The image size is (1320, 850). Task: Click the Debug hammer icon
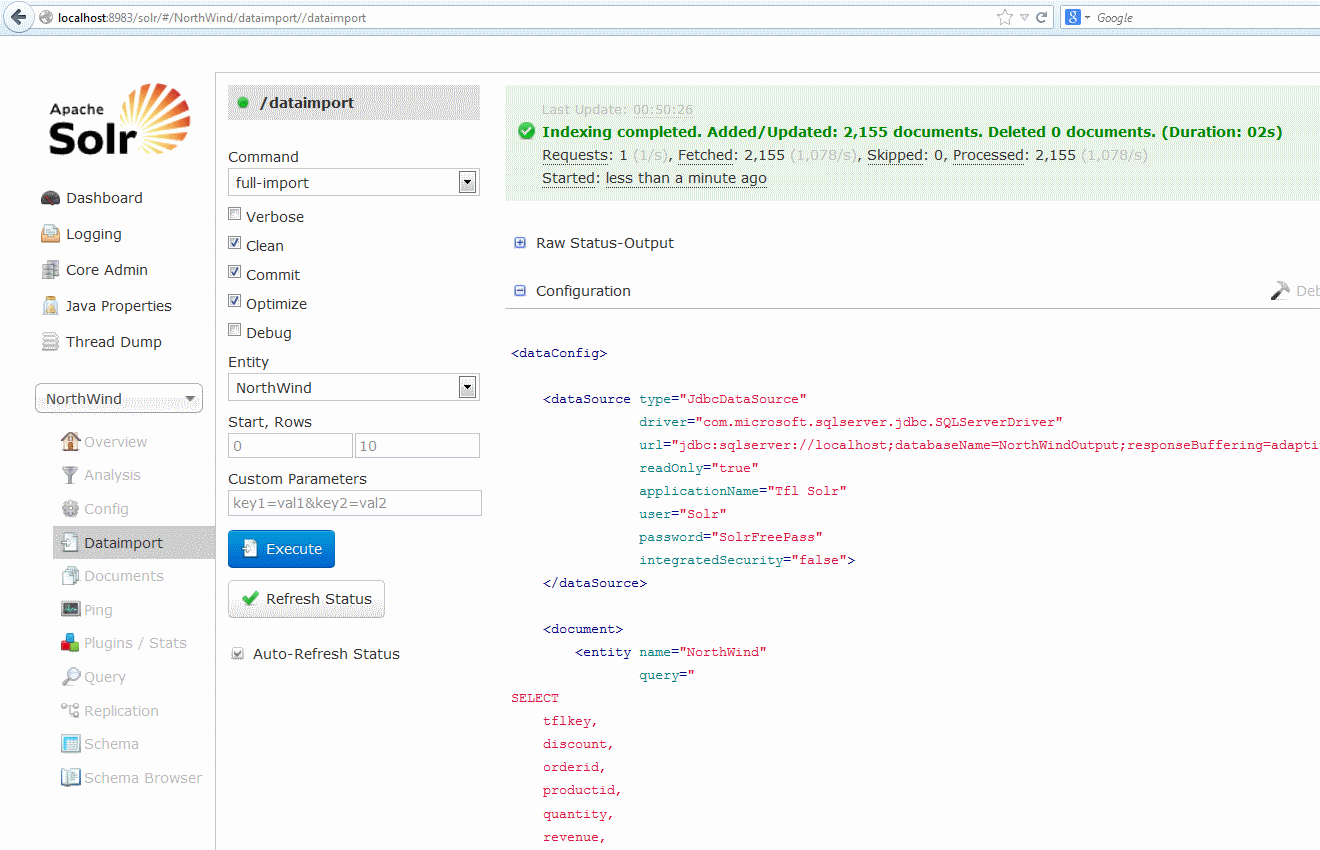pos(1280,291)
